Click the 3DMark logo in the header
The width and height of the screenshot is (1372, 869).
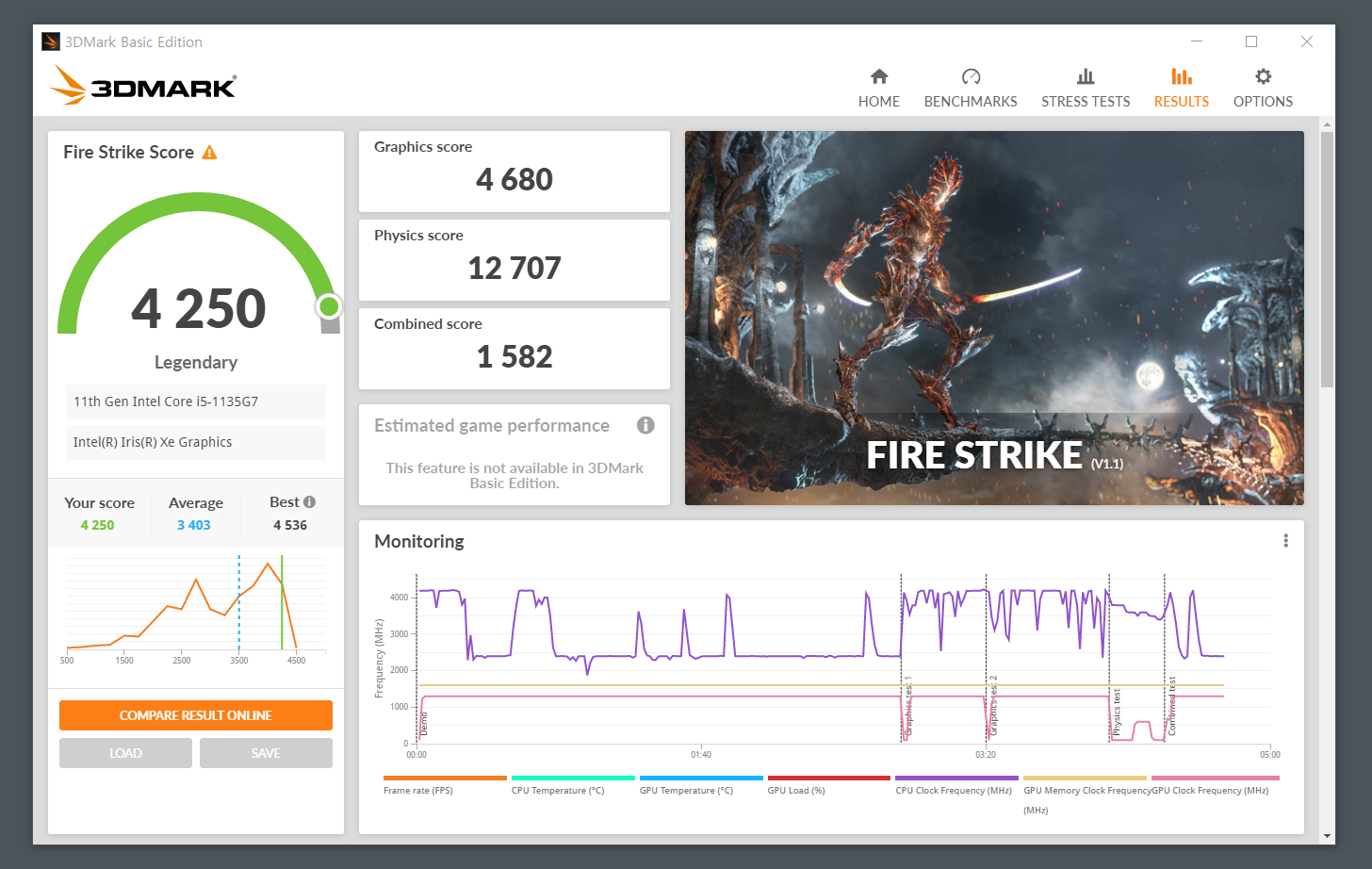click(143, 85)
